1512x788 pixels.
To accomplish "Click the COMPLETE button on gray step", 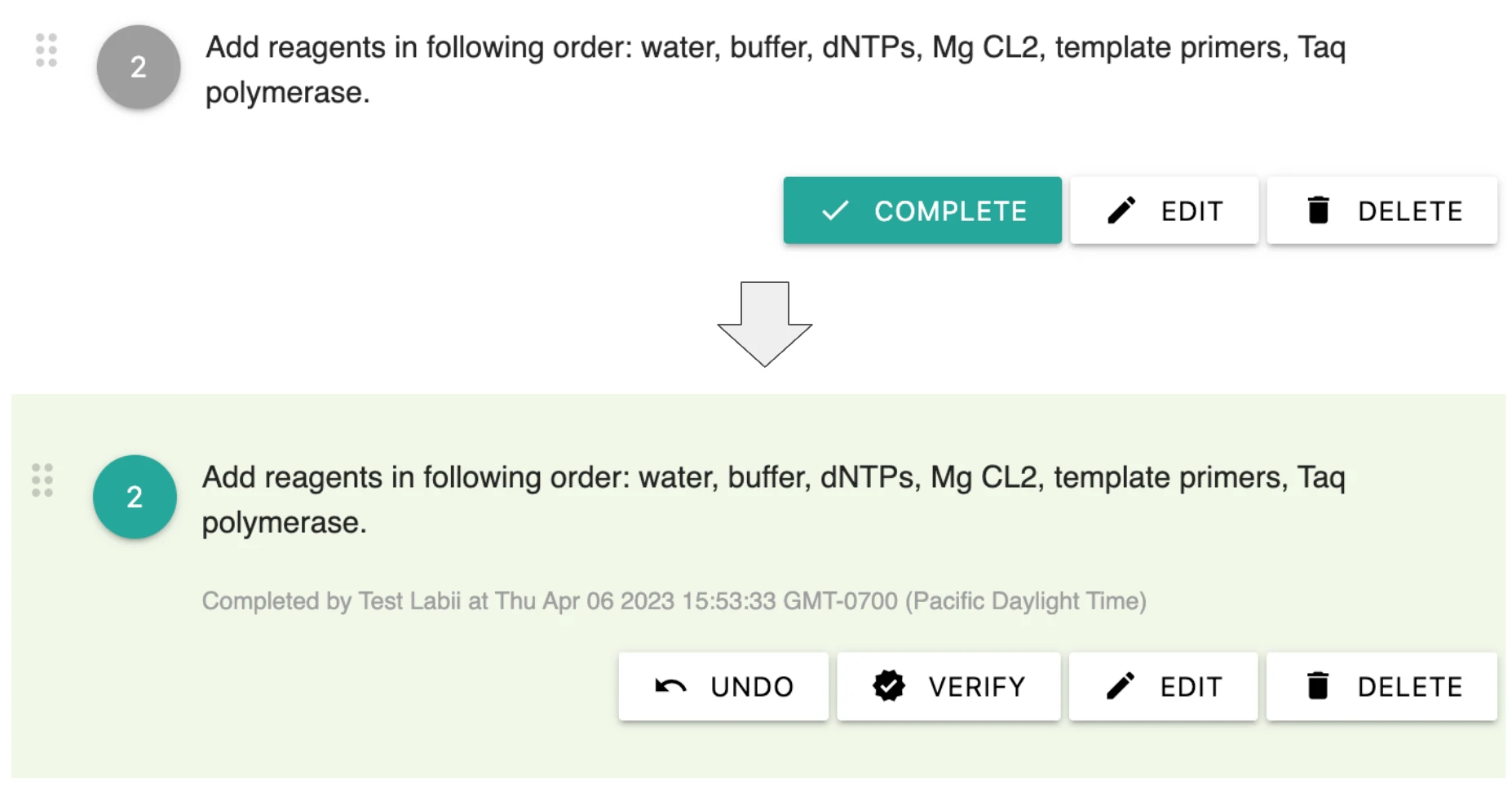I will [922, 210].
